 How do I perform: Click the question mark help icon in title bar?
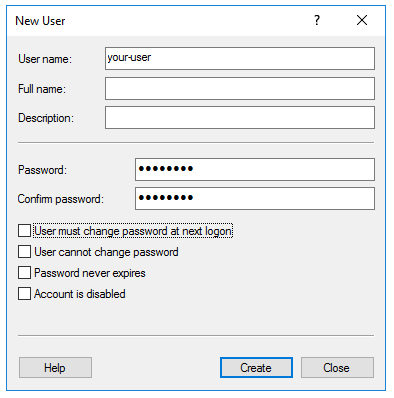[x=317, y=20]
